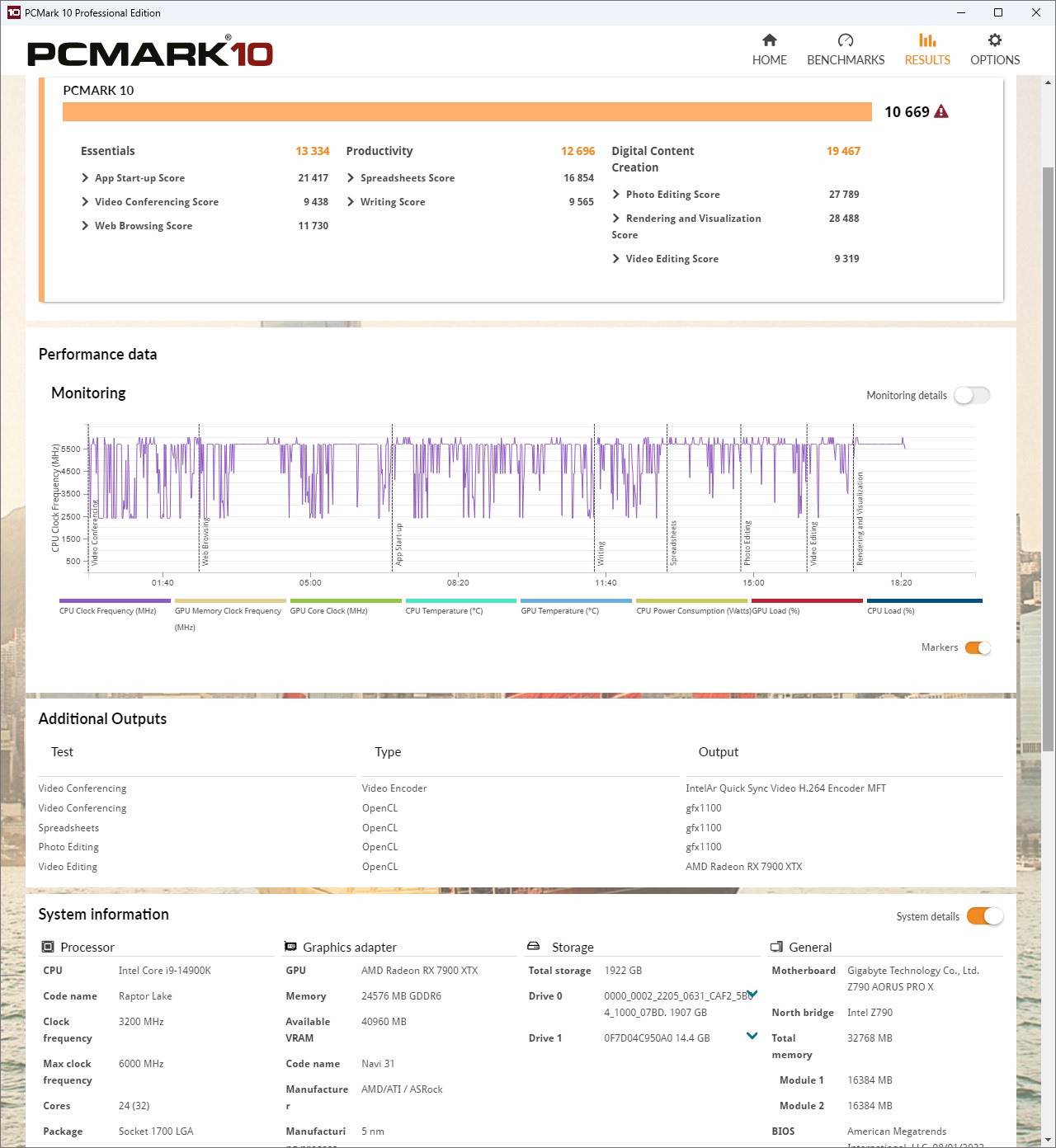This screenshot has width=1056, height=1148.
Task: Click the Video Encoder type cell
Action: 394,788
